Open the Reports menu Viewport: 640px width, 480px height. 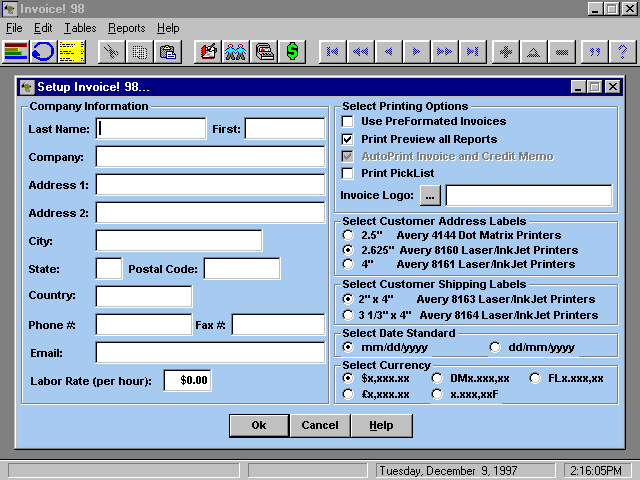click(127, 28)
